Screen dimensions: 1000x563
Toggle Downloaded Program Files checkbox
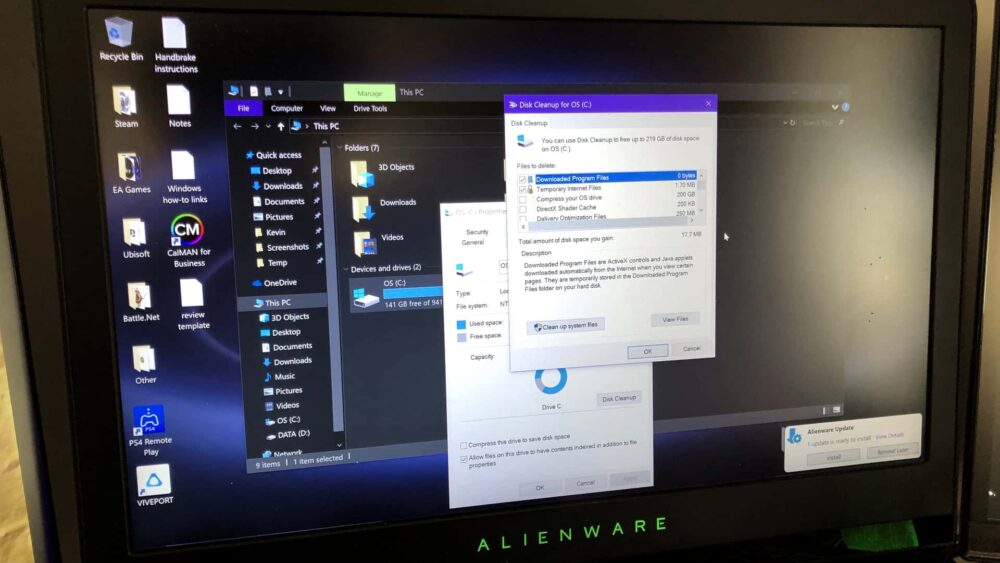point(522,180)
